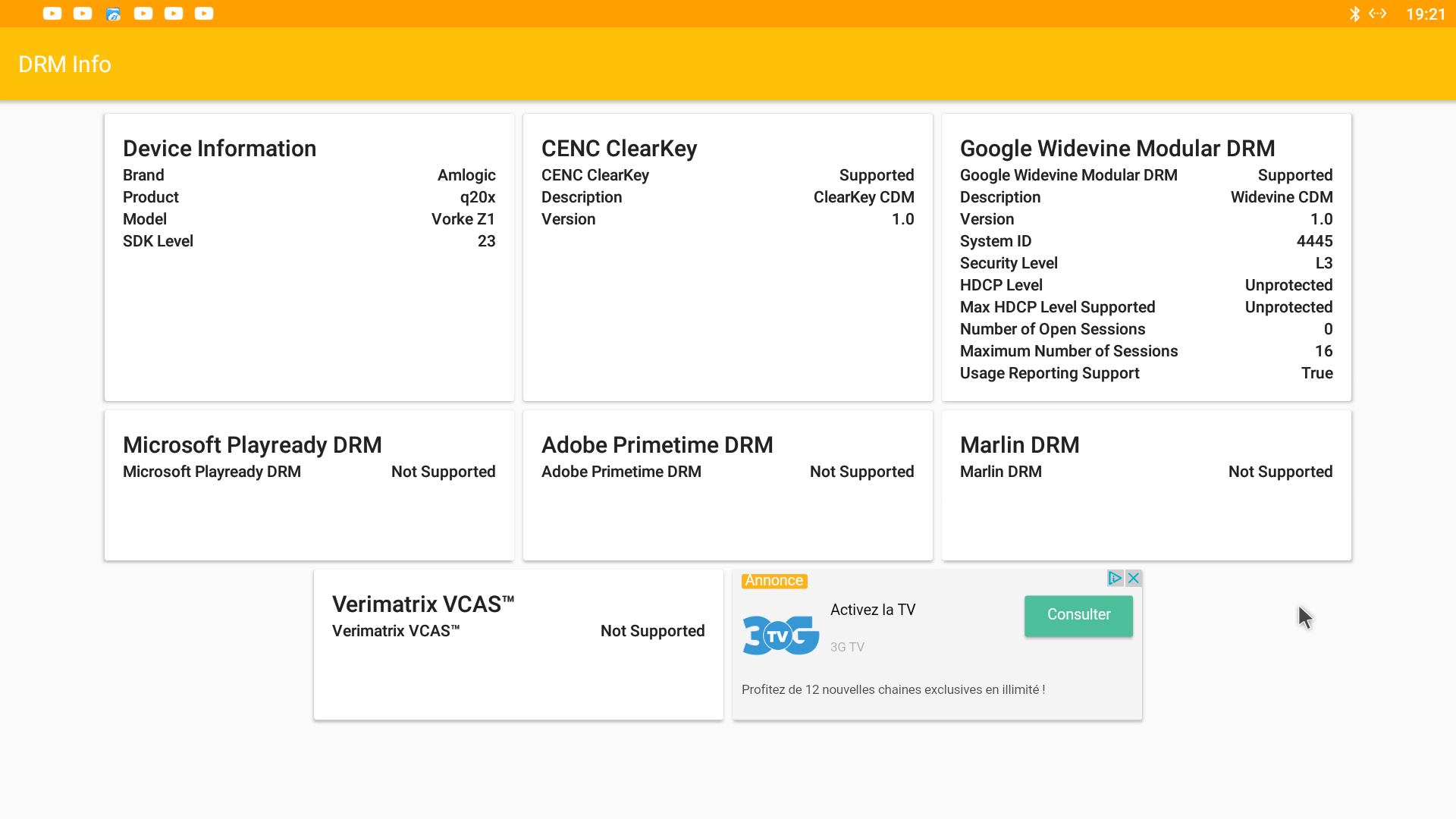
Task: Select the Device Information card heading
Action: point(219,149)
